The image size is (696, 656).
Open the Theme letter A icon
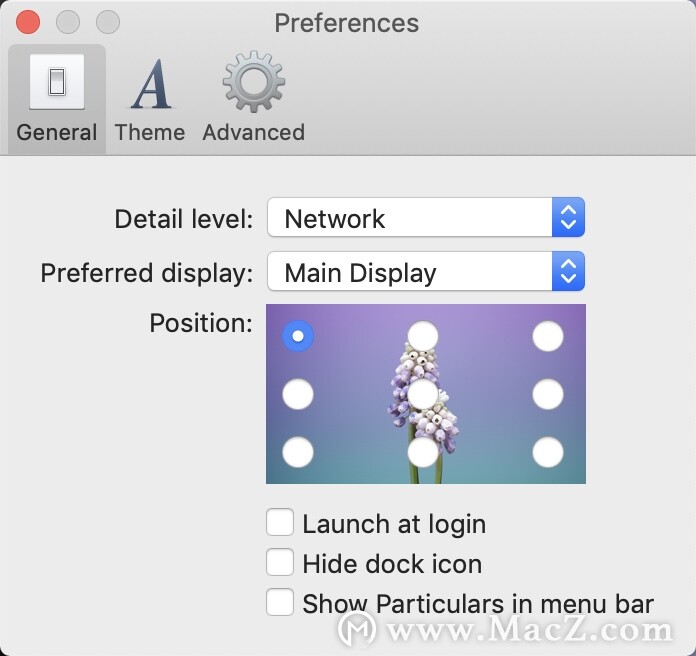tap(151, 84)
